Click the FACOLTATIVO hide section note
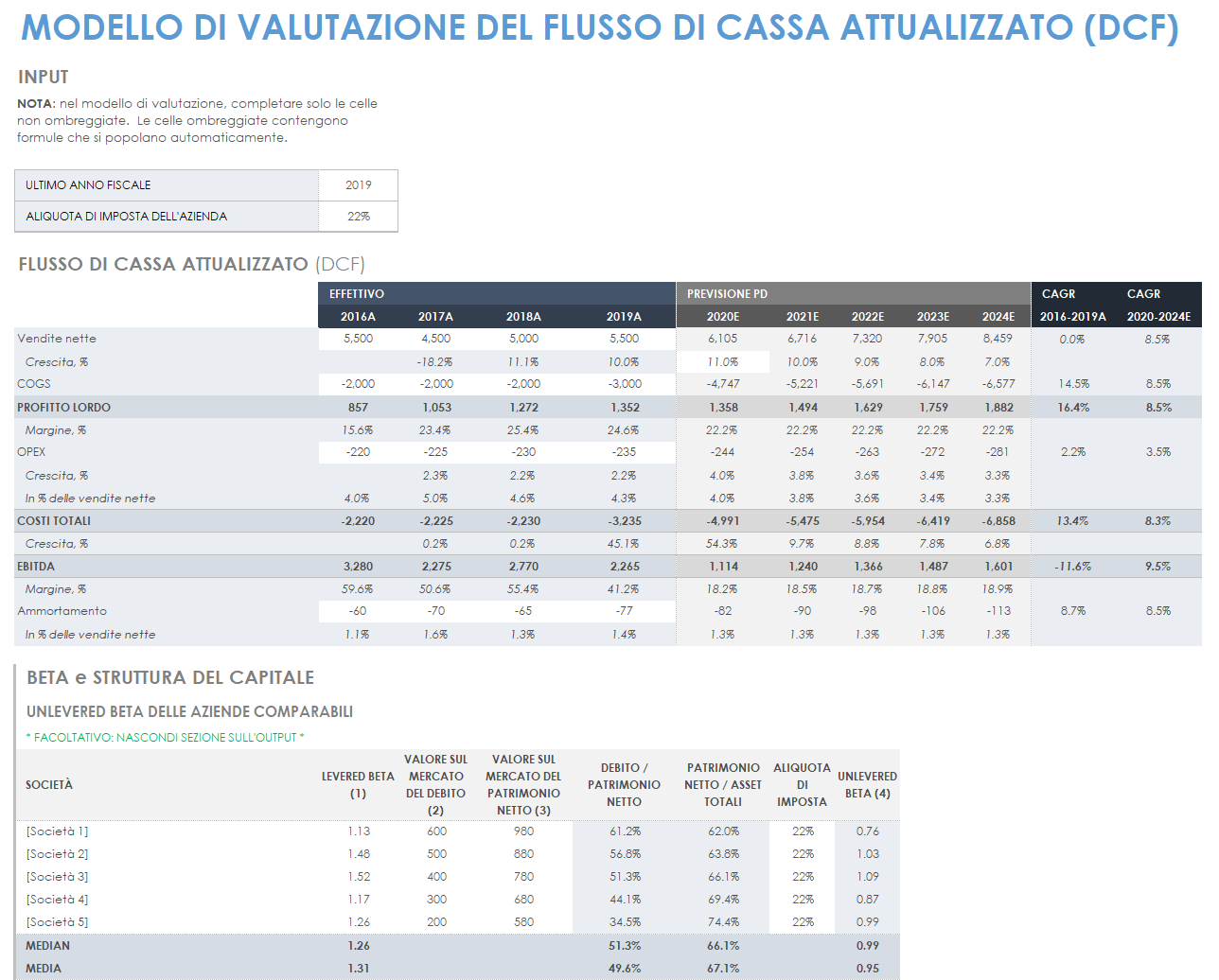The width and height of the screenshot is (1219, 980). 165,738
